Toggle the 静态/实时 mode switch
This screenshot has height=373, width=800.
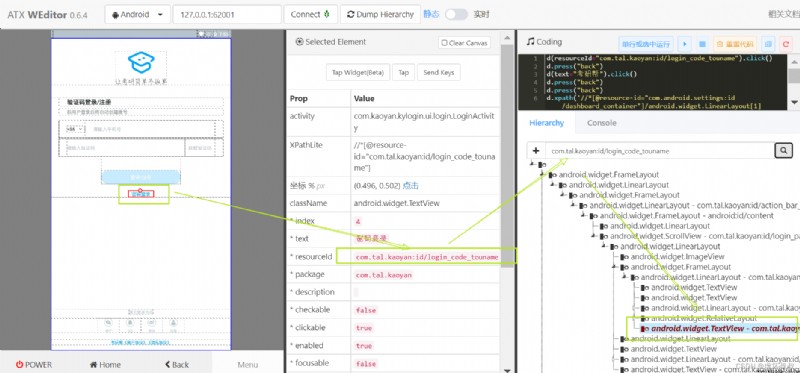[x=456, y=14]
